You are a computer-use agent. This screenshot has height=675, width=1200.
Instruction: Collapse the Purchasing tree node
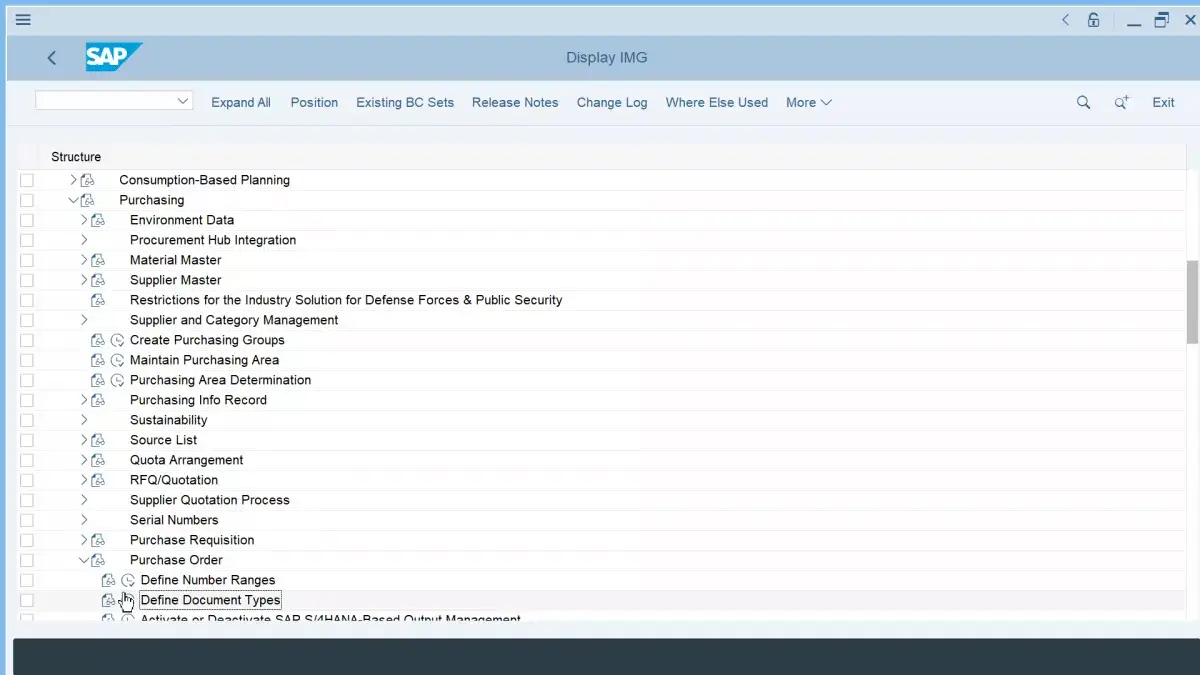point(73,200)
